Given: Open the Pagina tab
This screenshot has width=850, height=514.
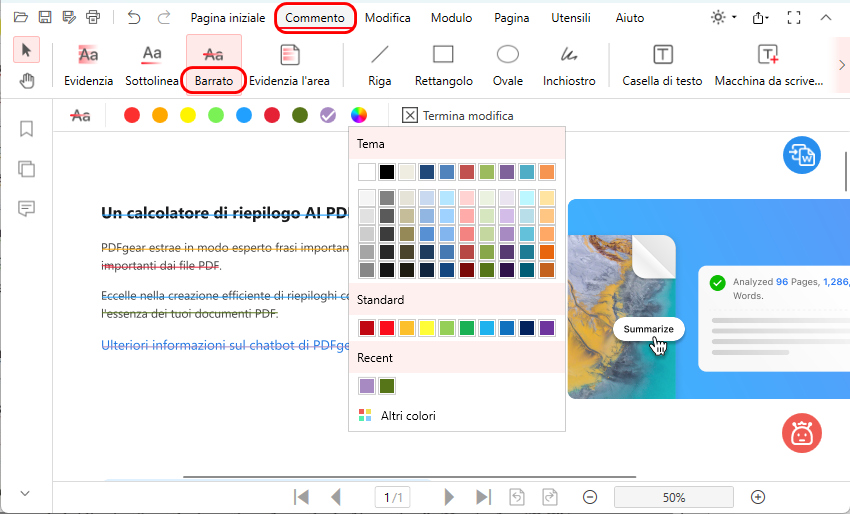Looking at the screenshot, I should pos(511,18).
